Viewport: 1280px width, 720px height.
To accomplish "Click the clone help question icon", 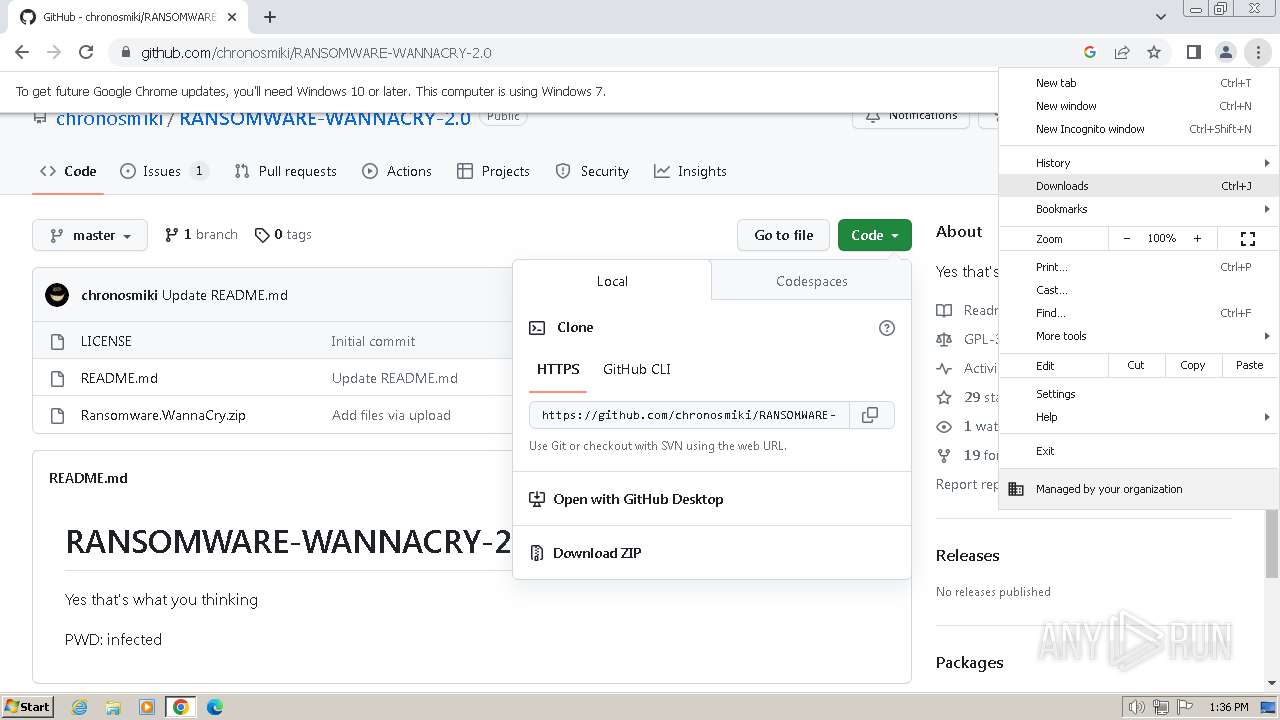I will pos(886,328).
